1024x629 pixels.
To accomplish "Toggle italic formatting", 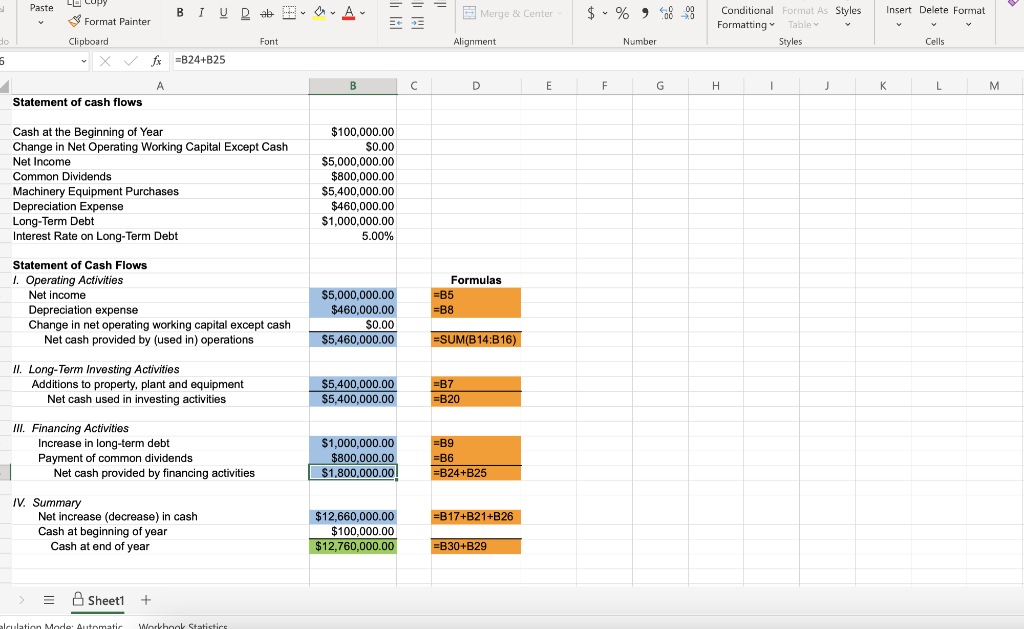I will click(x=202, y=12).
